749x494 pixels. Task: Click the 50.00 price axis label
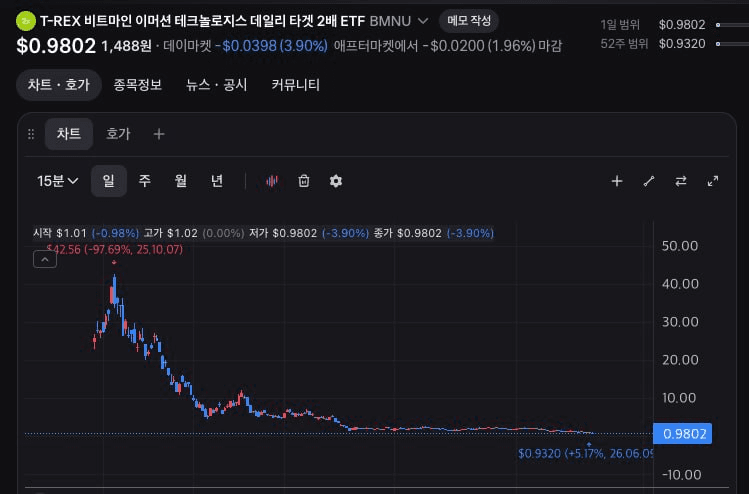click(680, 246)
